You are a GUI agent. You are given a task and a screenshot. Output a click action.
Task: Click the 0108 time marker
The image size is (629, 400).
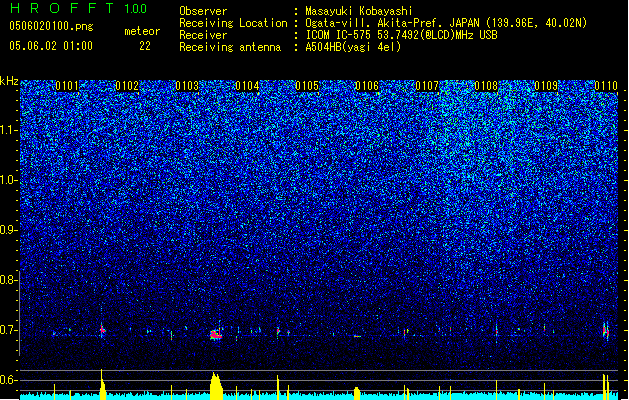coord(486,86)
